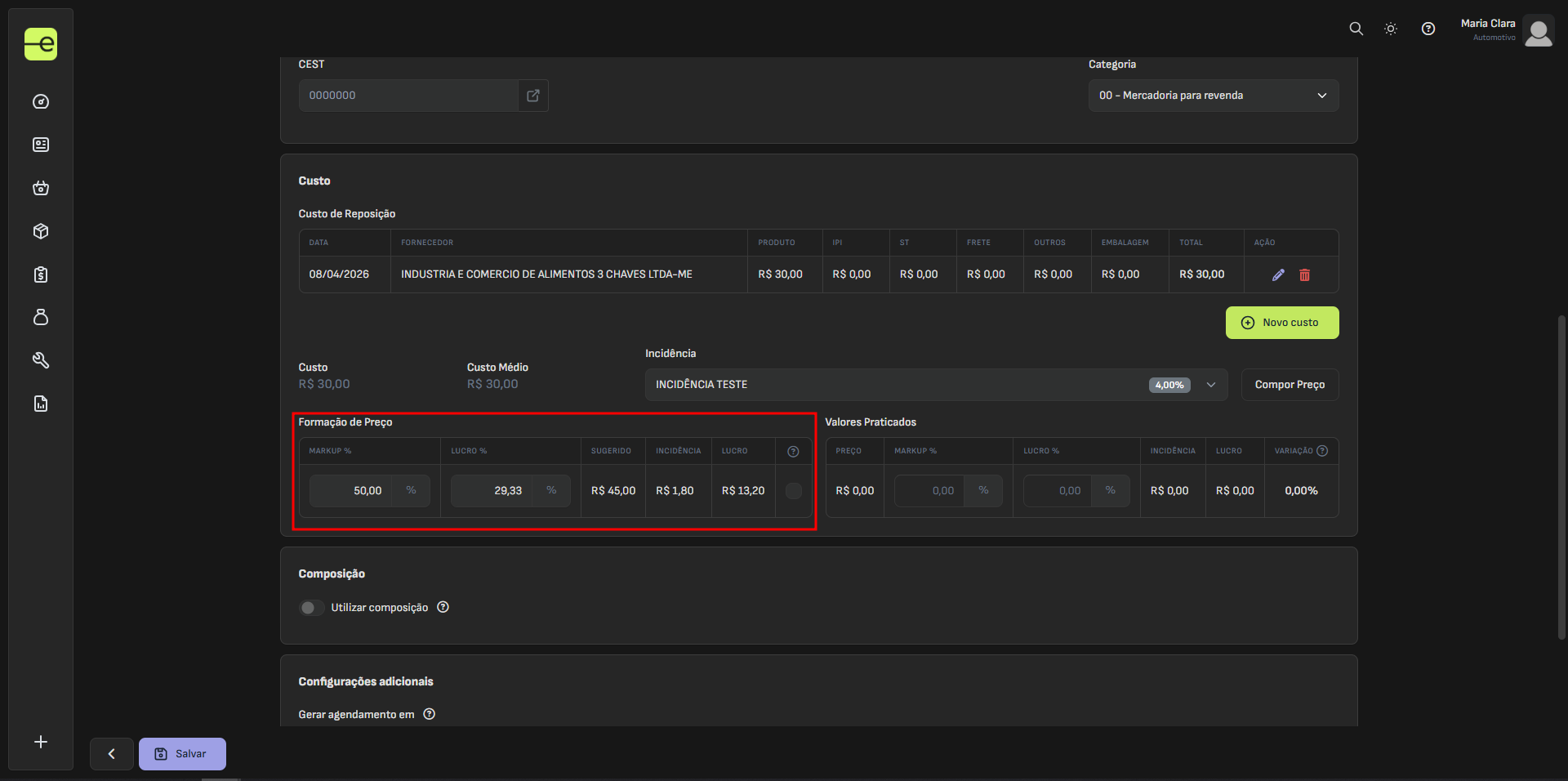This screenshot has height=781, width=1568.
Task: Open the wrench tools sidebar icon
Action: pos(41,360)
